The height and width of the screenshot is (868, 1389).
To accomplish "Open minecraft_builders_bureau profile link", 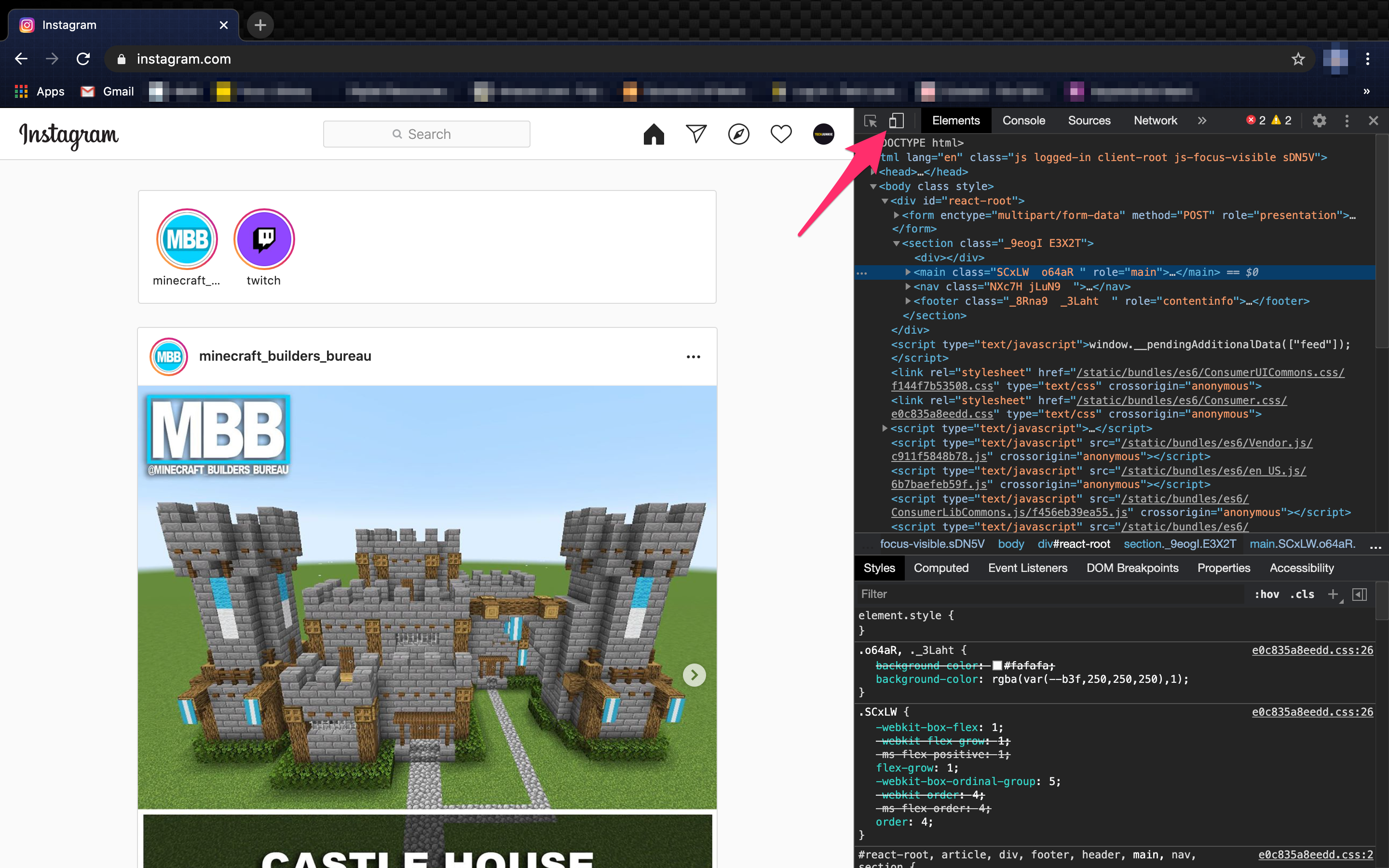I will coord(285,356).
